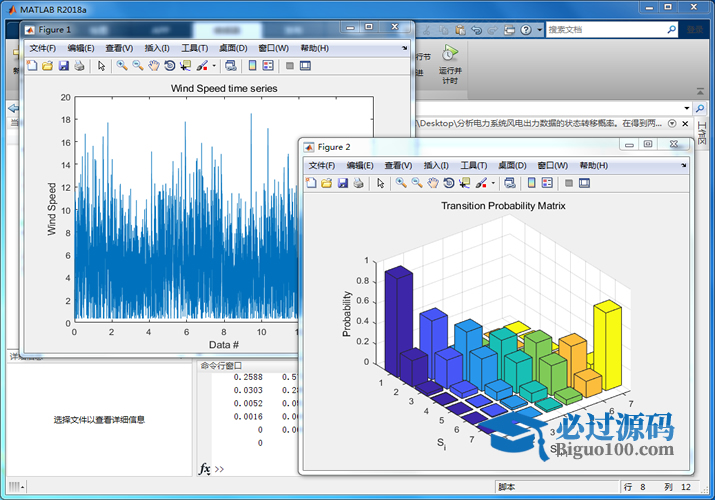715x500 pixels.
Task: Open the current folder path dropdown arrow
Action: [686, 107]
